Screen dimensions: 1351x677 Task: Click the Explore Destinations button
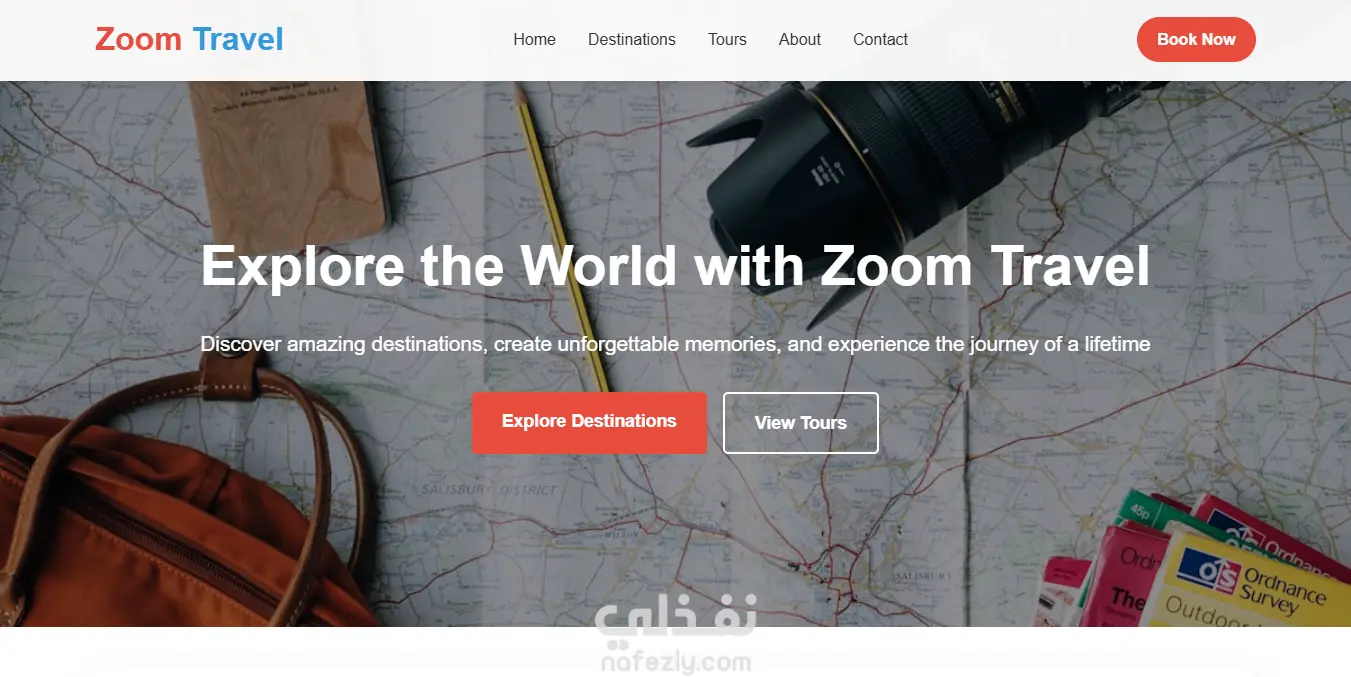589,422
